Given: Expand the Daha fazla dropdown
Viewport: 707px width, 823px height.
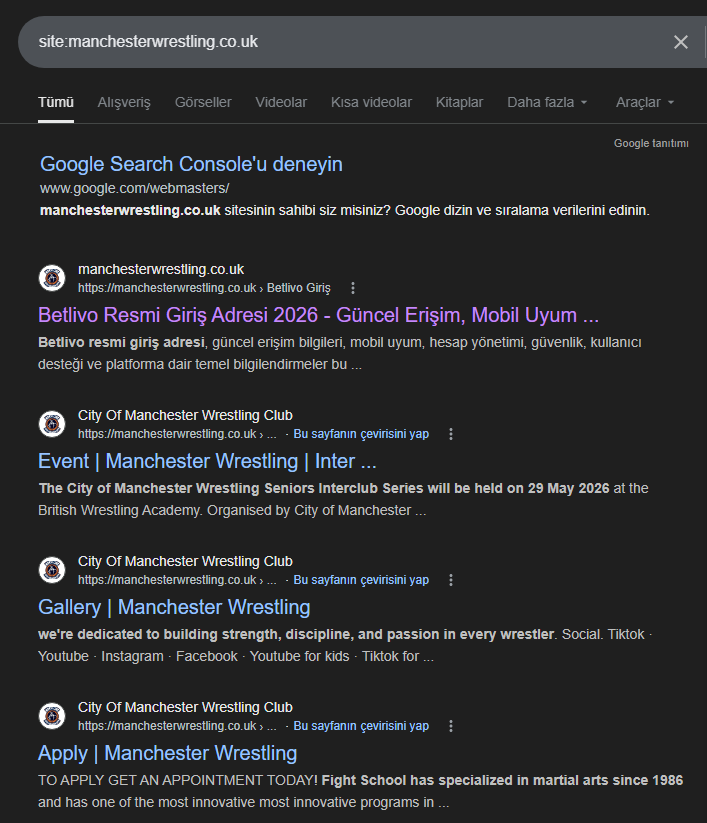Looking at the screenshot, I should point(547,102).
